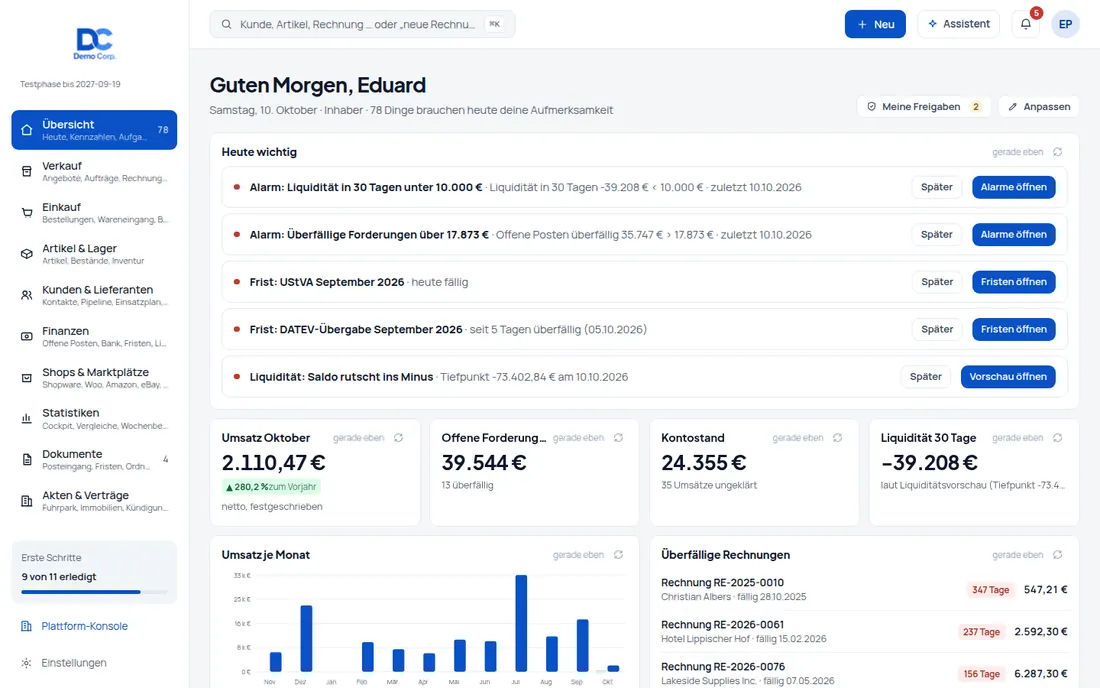Open the notifications bell icon
Screen dimensions: 1100x688
tap(1026, 24)
